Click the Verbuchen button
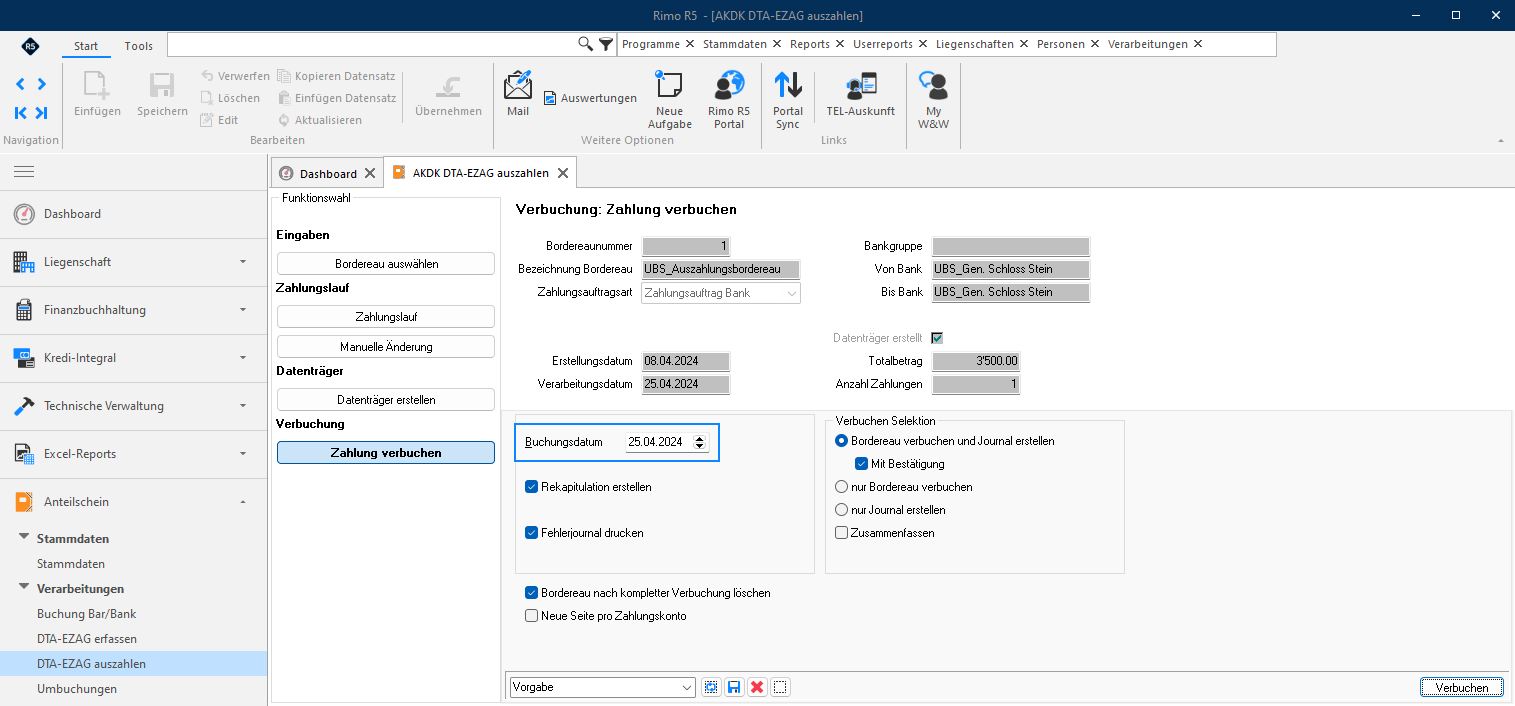Viewport: 1515px width, 706px height. point(1461,687)
